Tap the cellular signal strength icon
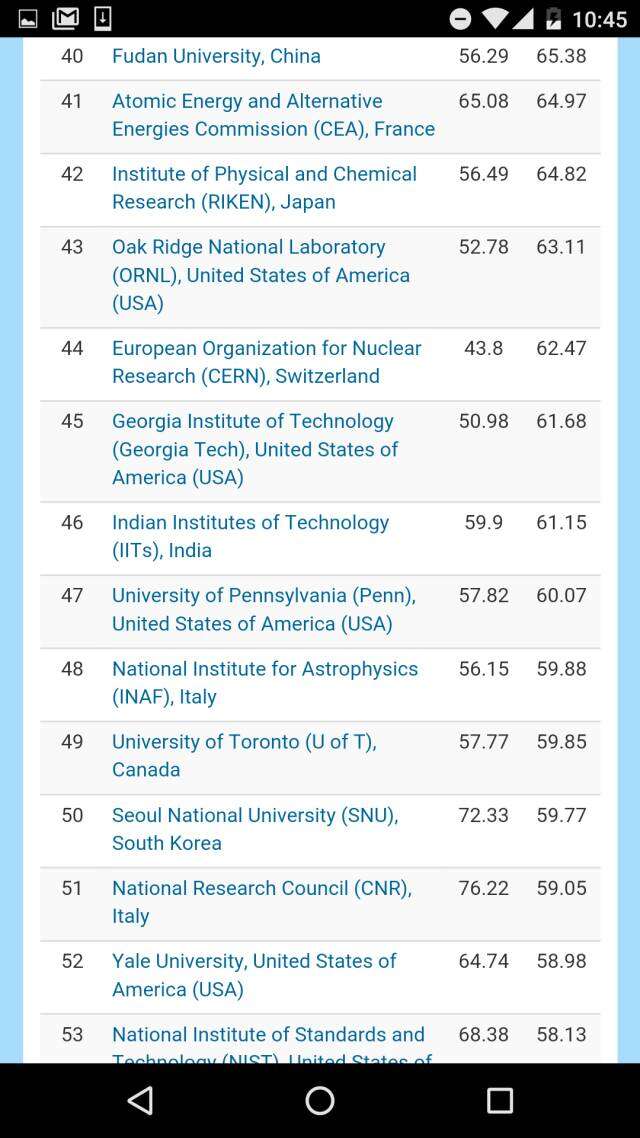Screen dimensions: 640x1138 [x=524, y=19]
